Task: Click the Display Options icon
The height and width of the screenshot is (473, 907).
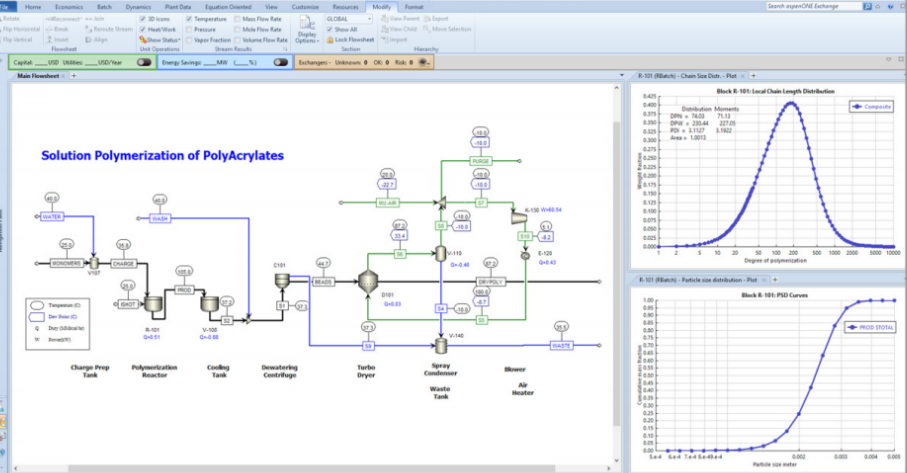Action: coord(307,24)
